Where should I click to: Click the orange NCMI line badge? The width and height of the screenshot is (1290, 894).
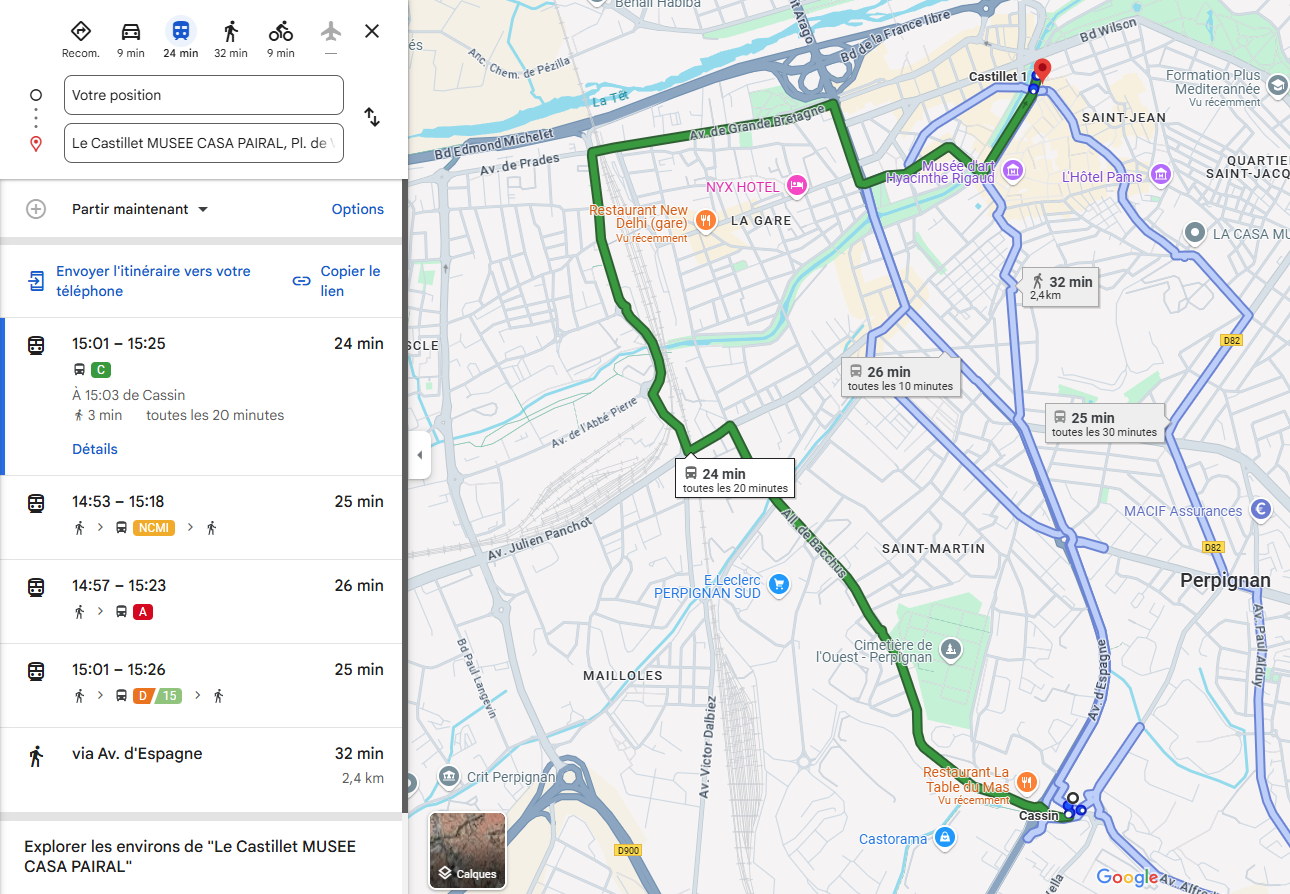pyautogui.click(x=154, y=528)
